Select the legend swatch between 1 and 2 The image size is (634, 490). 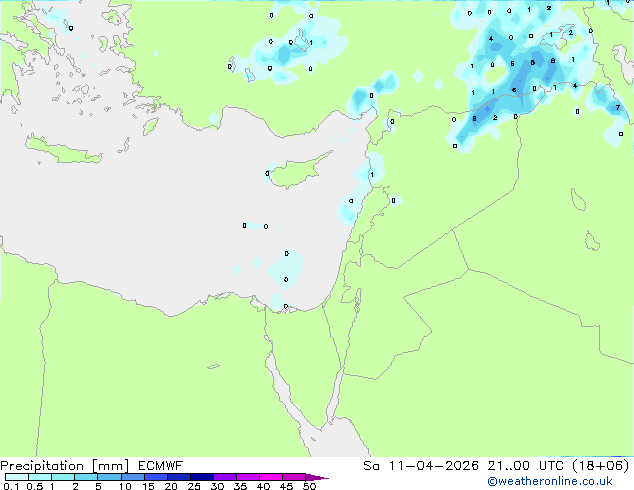(63, 477)
